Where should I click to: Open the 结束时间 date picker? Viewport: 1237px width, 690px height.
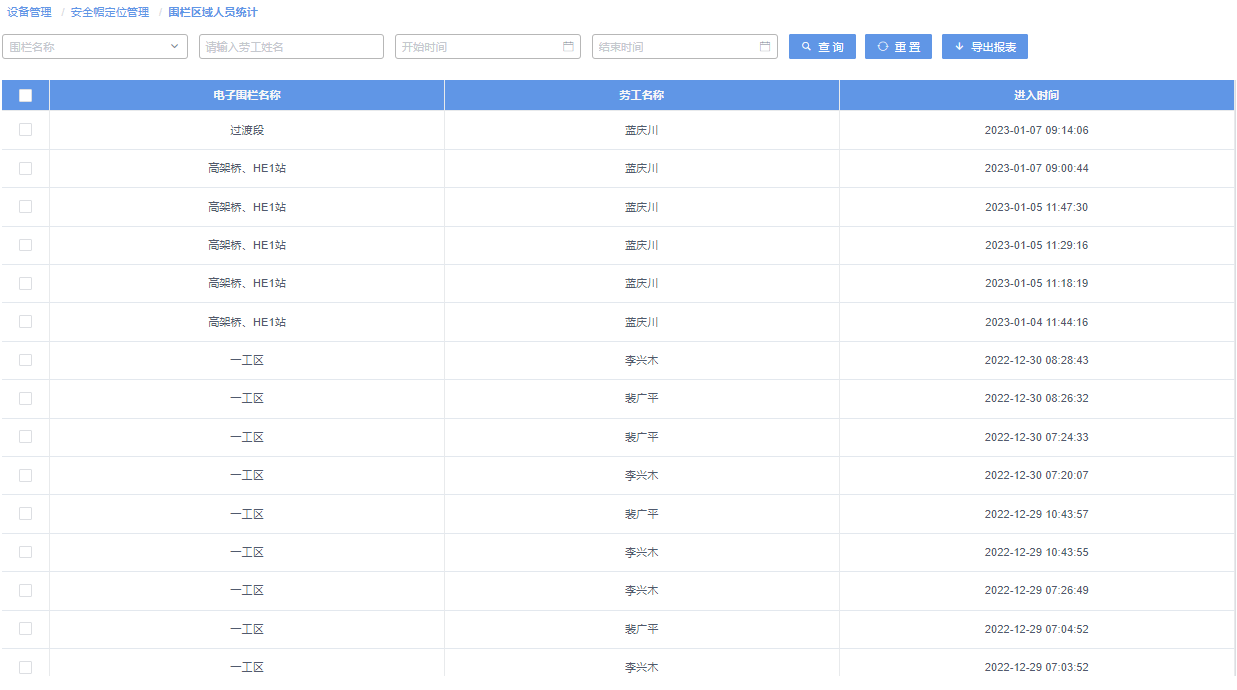click(x=677, y=47)
